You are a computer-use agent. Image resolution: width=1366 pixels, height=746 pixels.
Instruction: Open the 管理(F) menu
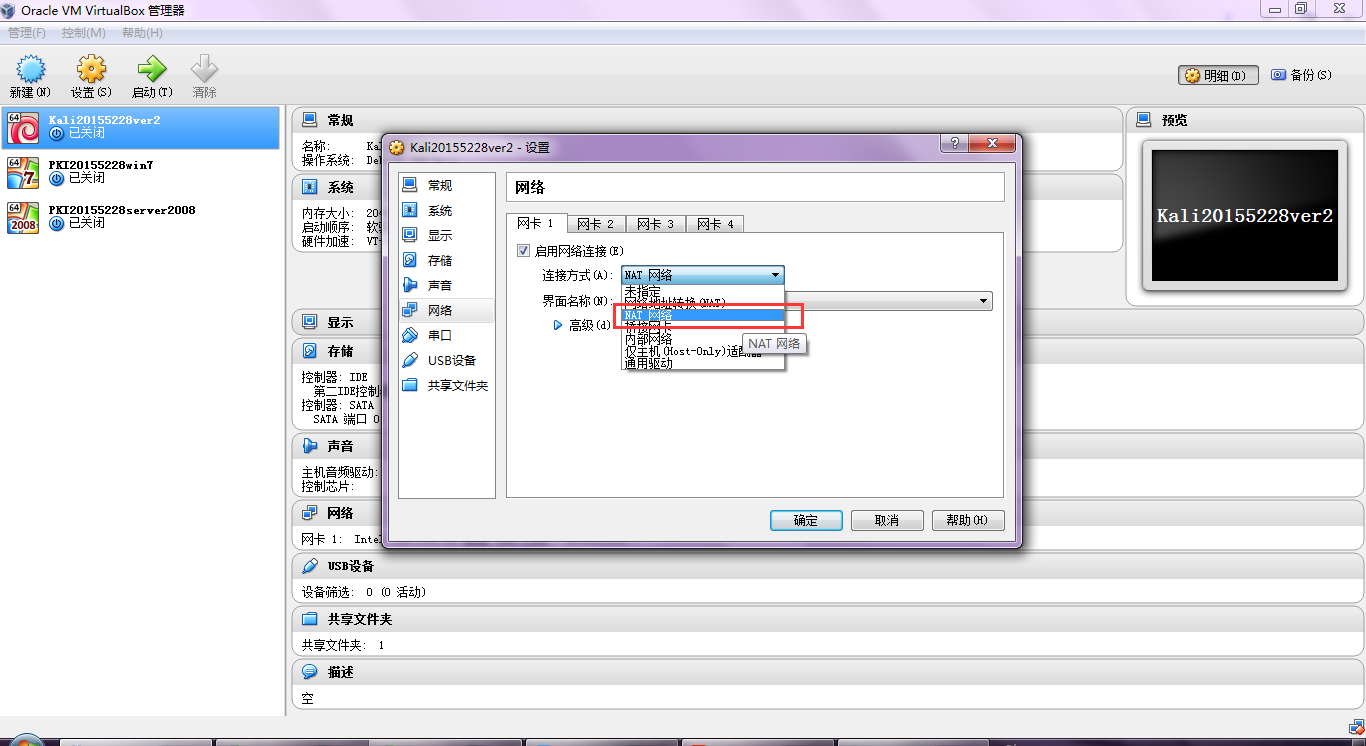tap(27, 33)
